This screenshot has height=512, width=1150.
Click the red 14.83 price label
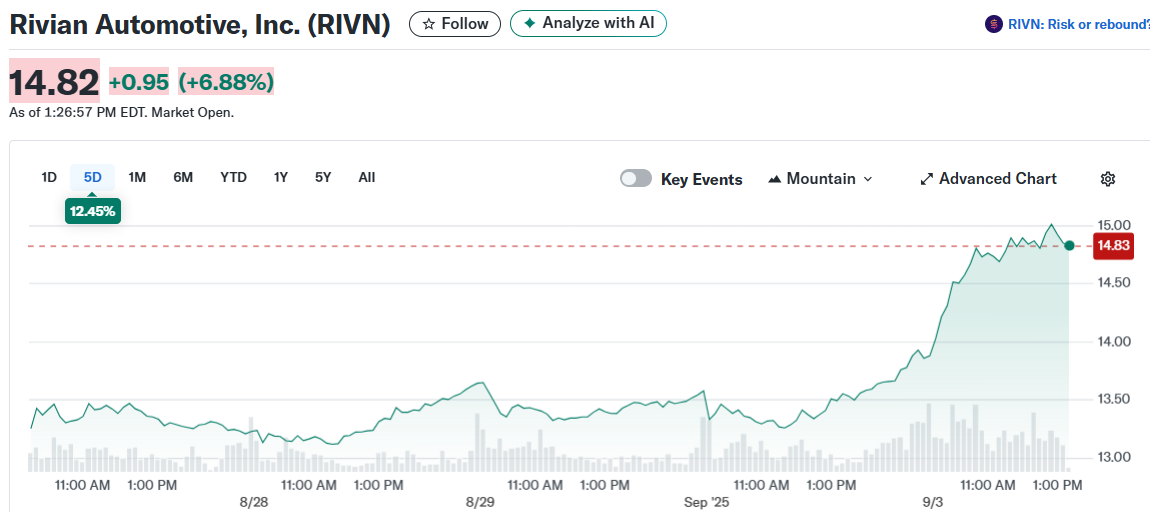[1113, 246]
